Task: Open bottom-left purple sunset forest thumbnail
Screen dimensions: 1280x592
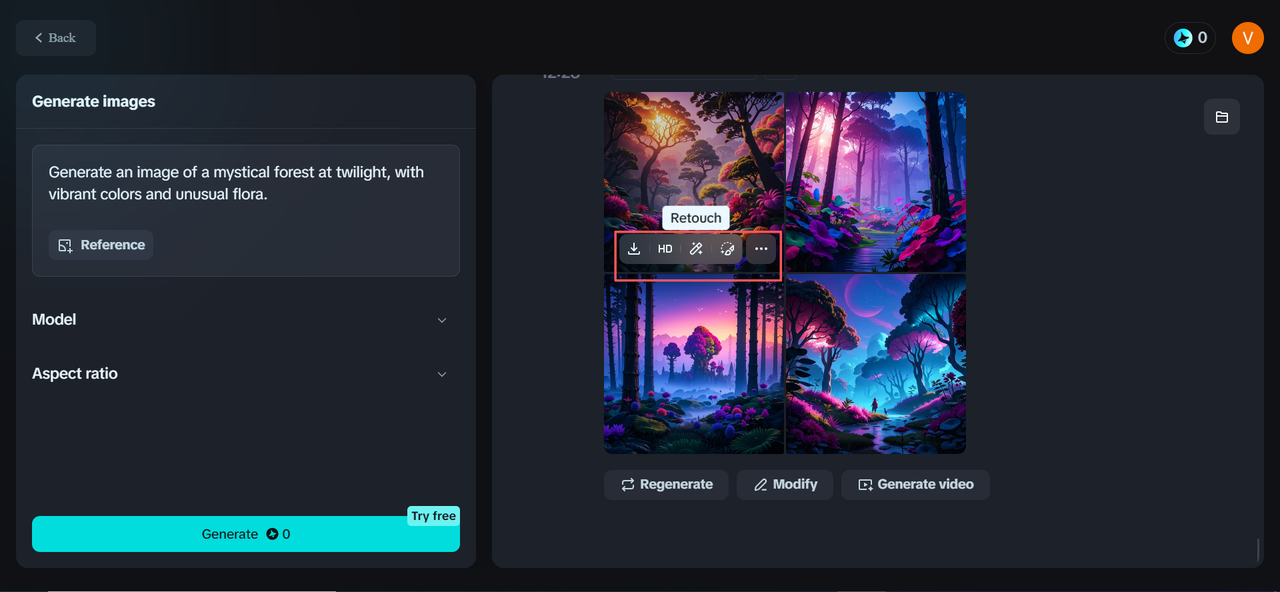Action: pyautogui.click(x=694, y=364)
